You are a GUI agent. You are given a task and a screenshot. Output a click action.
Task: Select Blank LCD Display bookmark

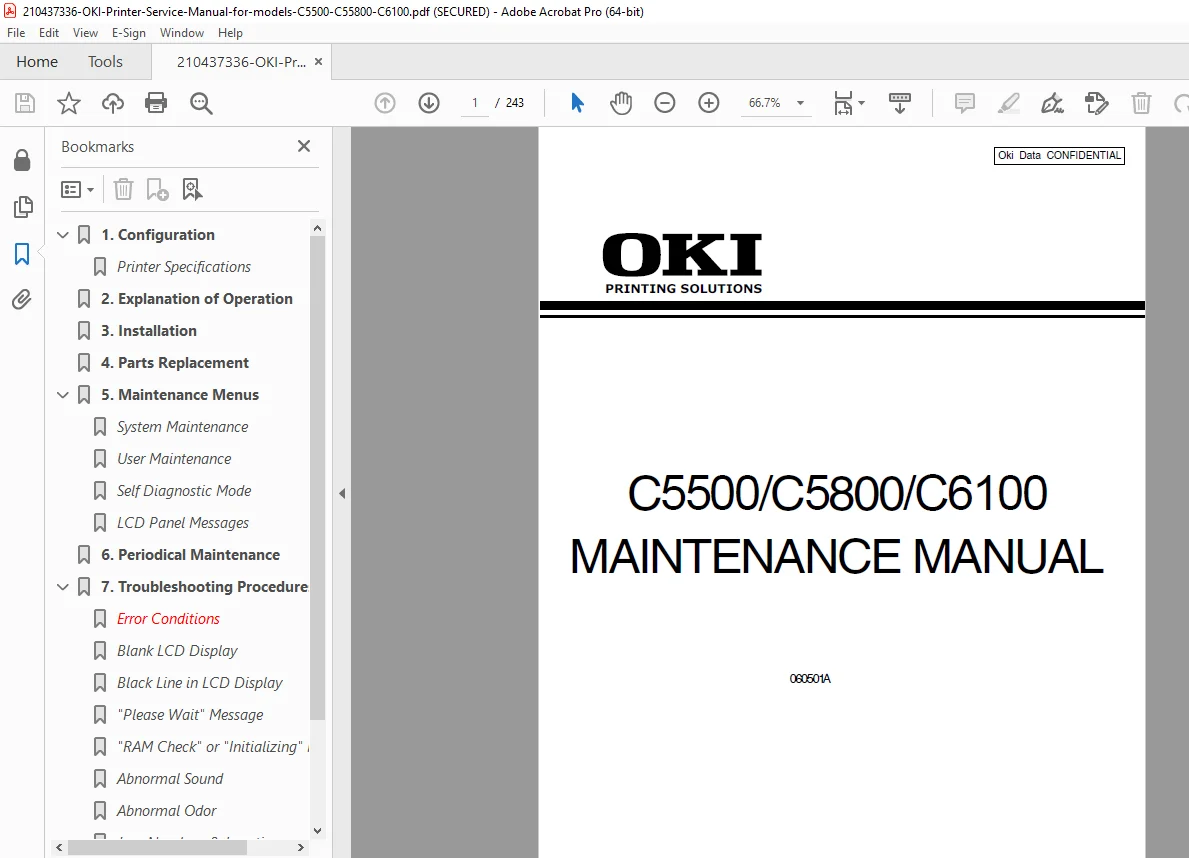(x=177, y=651)
